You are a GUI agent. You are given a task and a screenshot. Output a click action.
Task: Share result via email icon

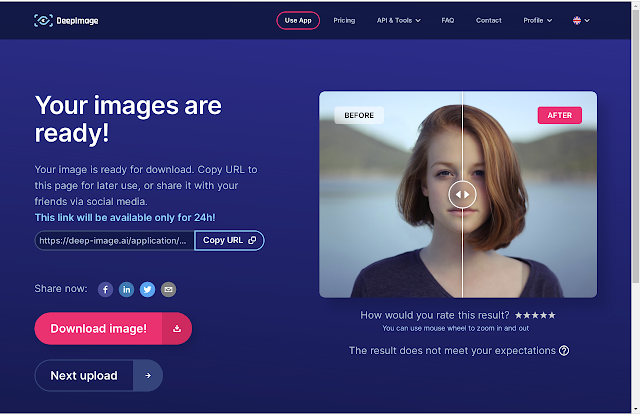[168, 289]
